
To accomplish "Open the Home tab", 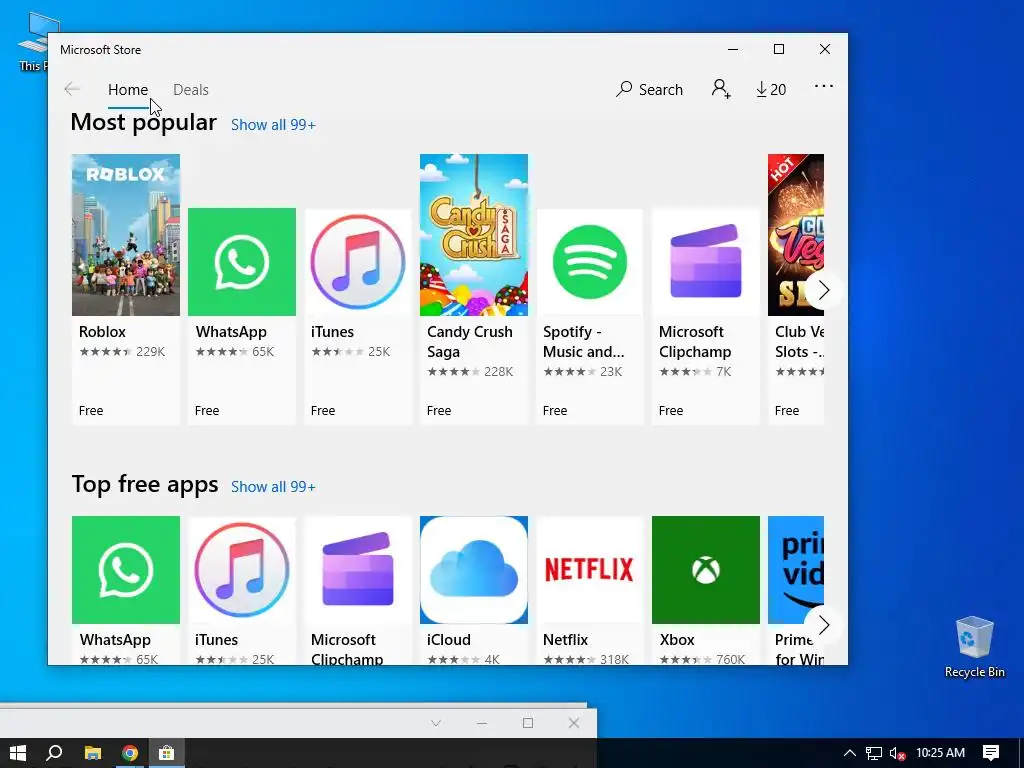I will [x=128, y=89].
